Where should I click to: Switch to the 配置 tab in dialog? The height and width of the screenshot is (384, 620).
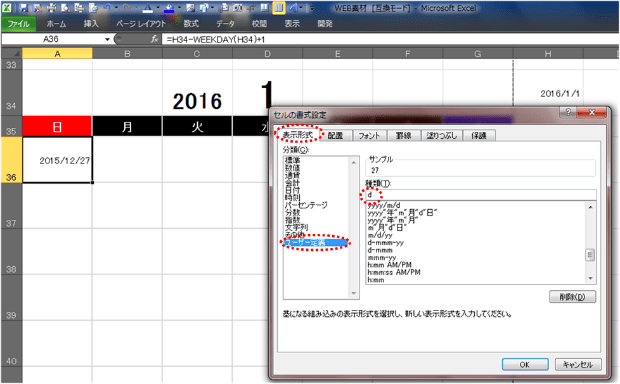(x=335, y=136)
